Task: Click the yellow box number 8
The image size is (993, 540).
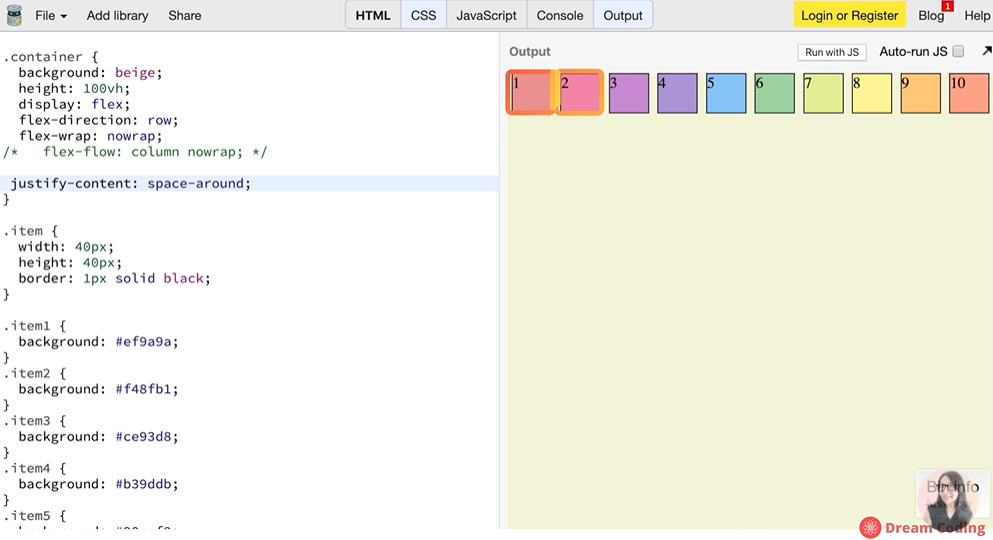Action: tap(871, 93)
